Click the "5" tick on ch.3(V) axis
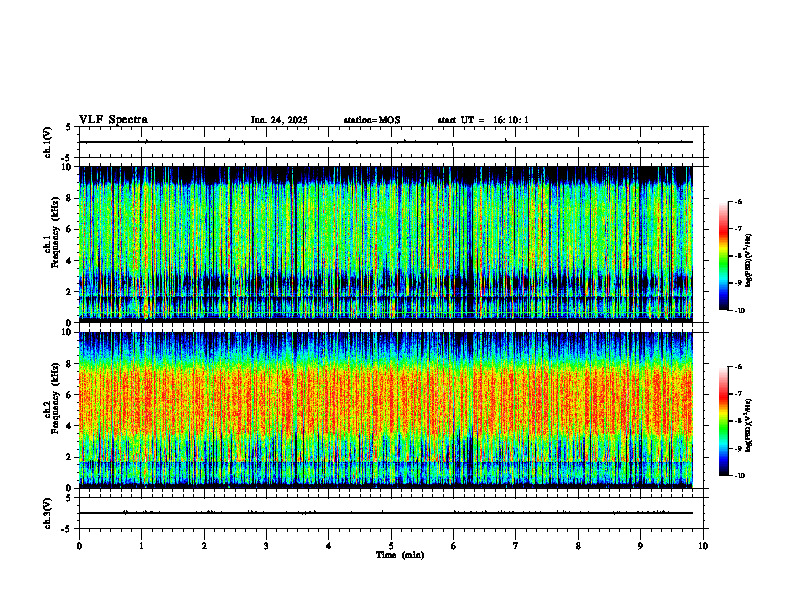The width and height of the screenshot is (792, 612). 69,498
